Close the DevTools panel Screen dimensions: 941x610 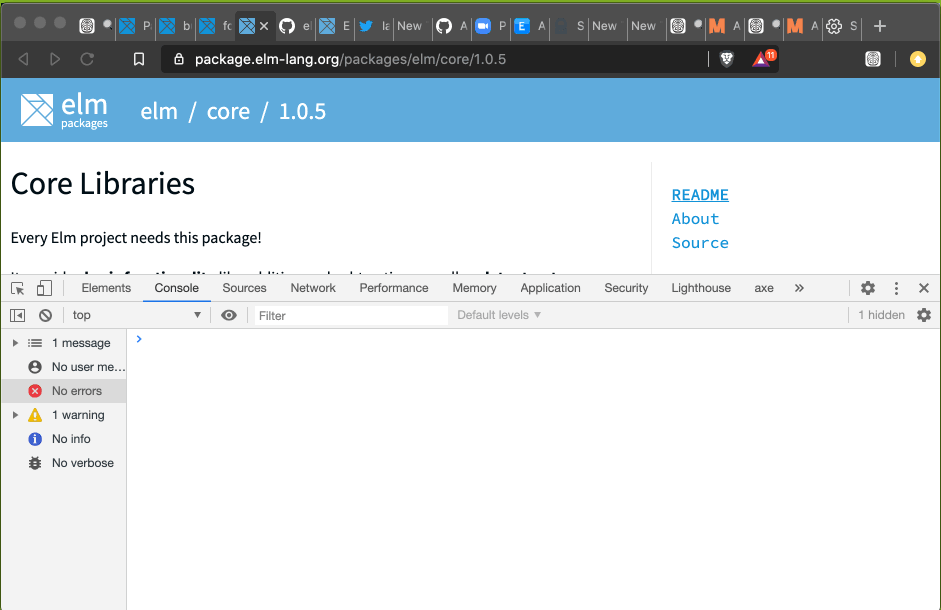(924, 288)
